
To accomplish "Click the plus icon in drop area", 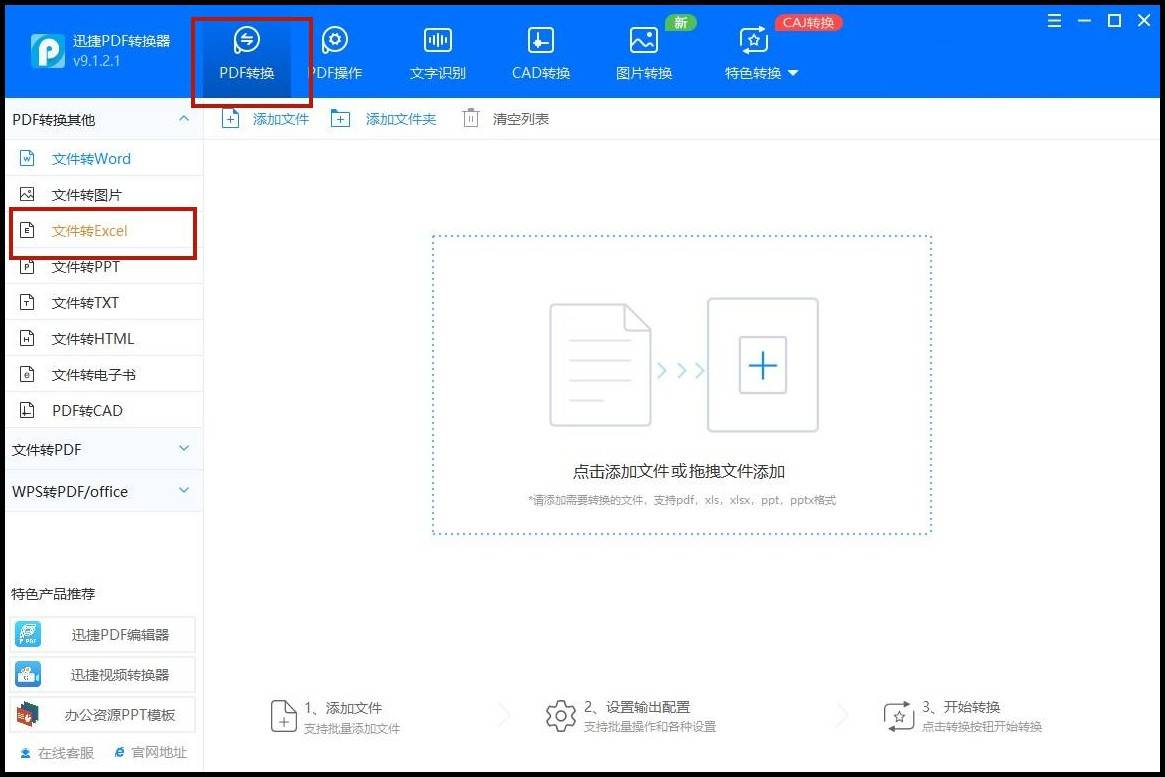I will point(762,365).
